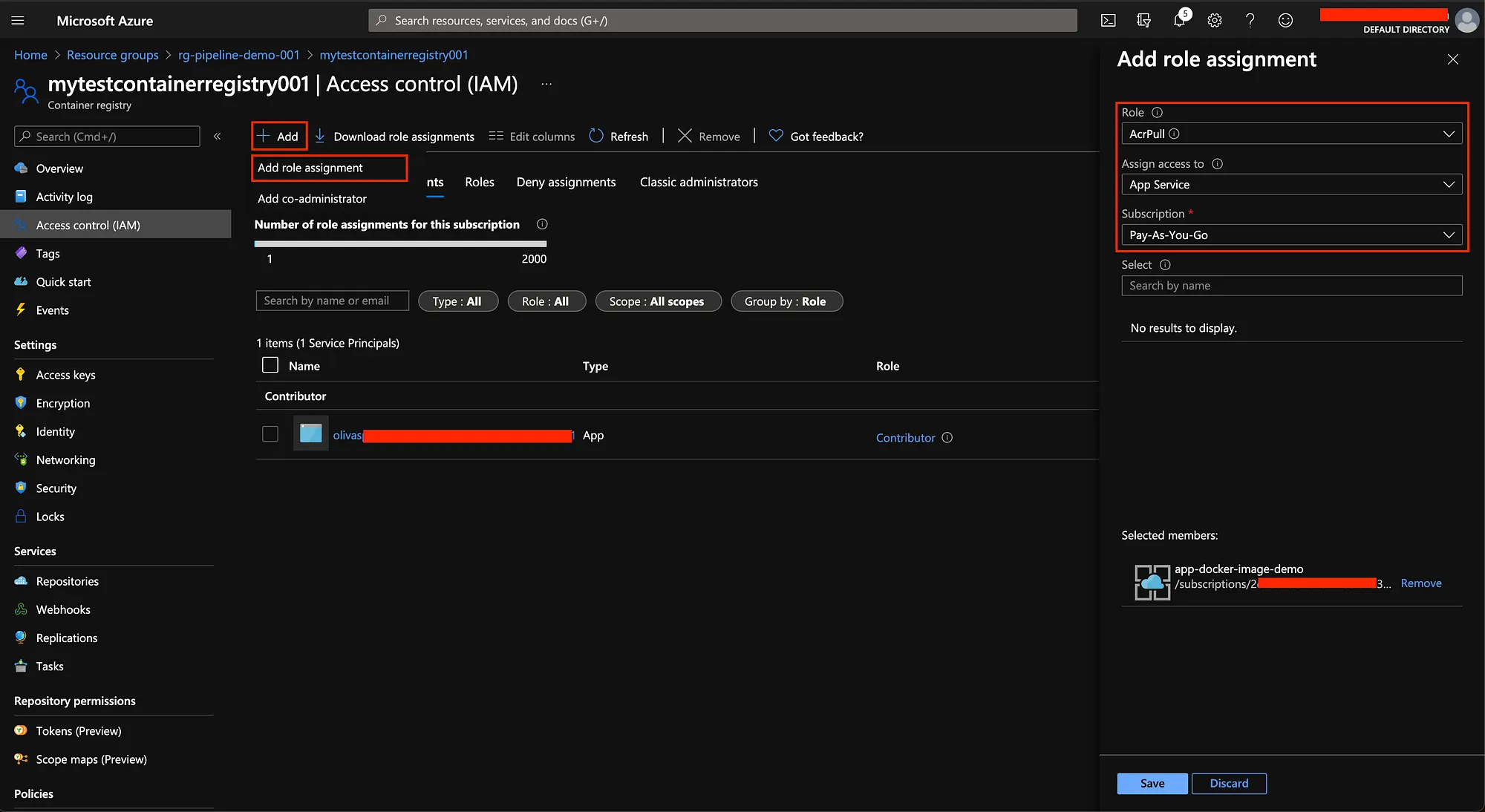Open the user account avatar
Image resolution: width=1485 pixels, height=812 pixels.
[x=1466, y=20]
